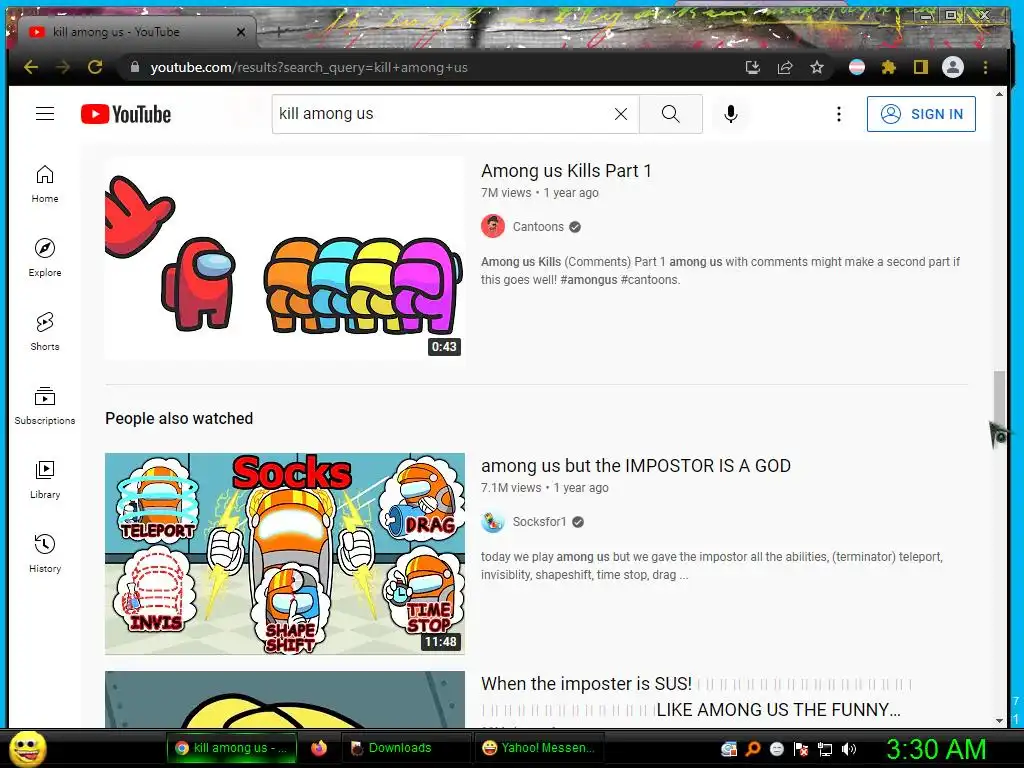This screenshot has height=768, width=1024.
Task: Bookmark this page with the star
Action: [x=816, y=67]
